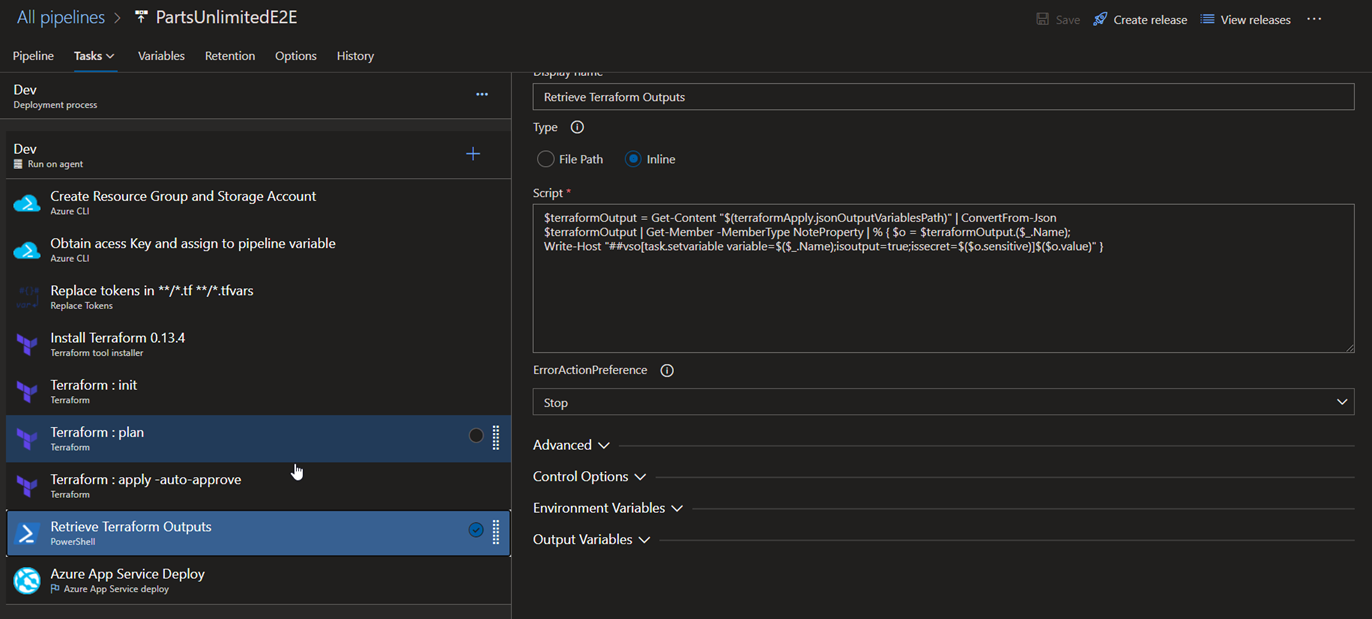Open the Dev stage ellipsis menu
This screenshot has width=1372, height=619.
point(482,94)
